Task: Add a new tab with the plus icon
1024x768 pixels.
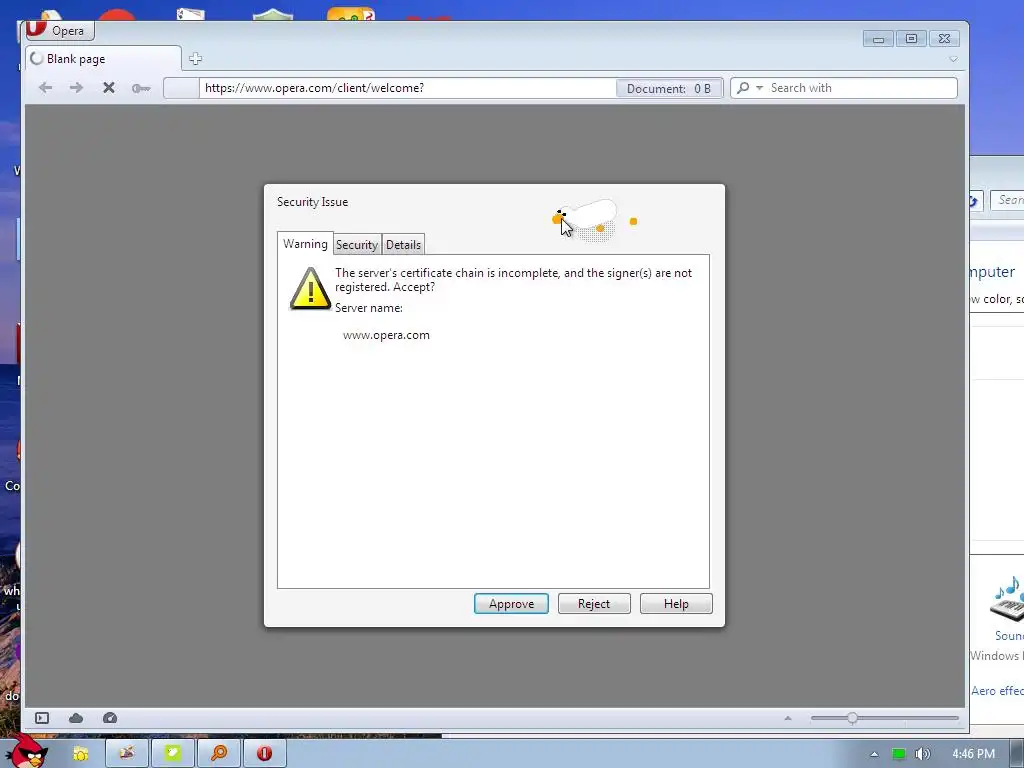Action: pos(195,59)
